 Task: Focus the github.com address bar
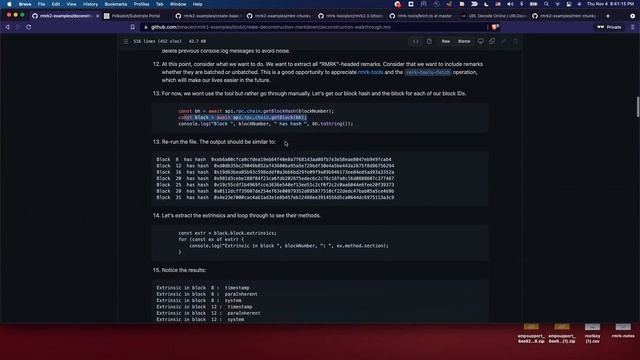314,27
